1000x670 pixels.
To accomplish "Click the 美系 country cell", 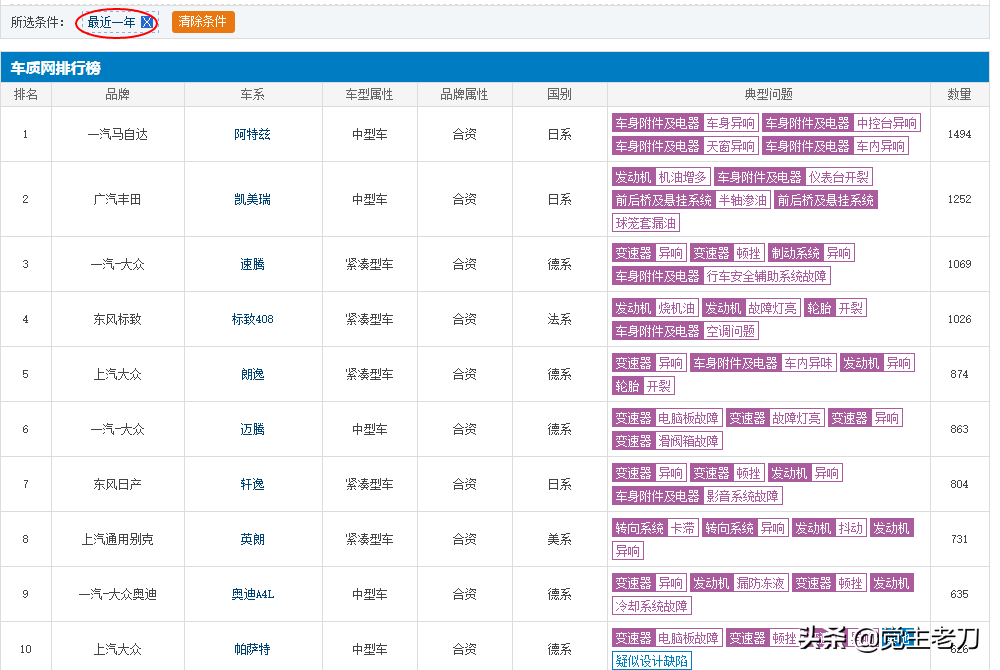I will point(559,539).
